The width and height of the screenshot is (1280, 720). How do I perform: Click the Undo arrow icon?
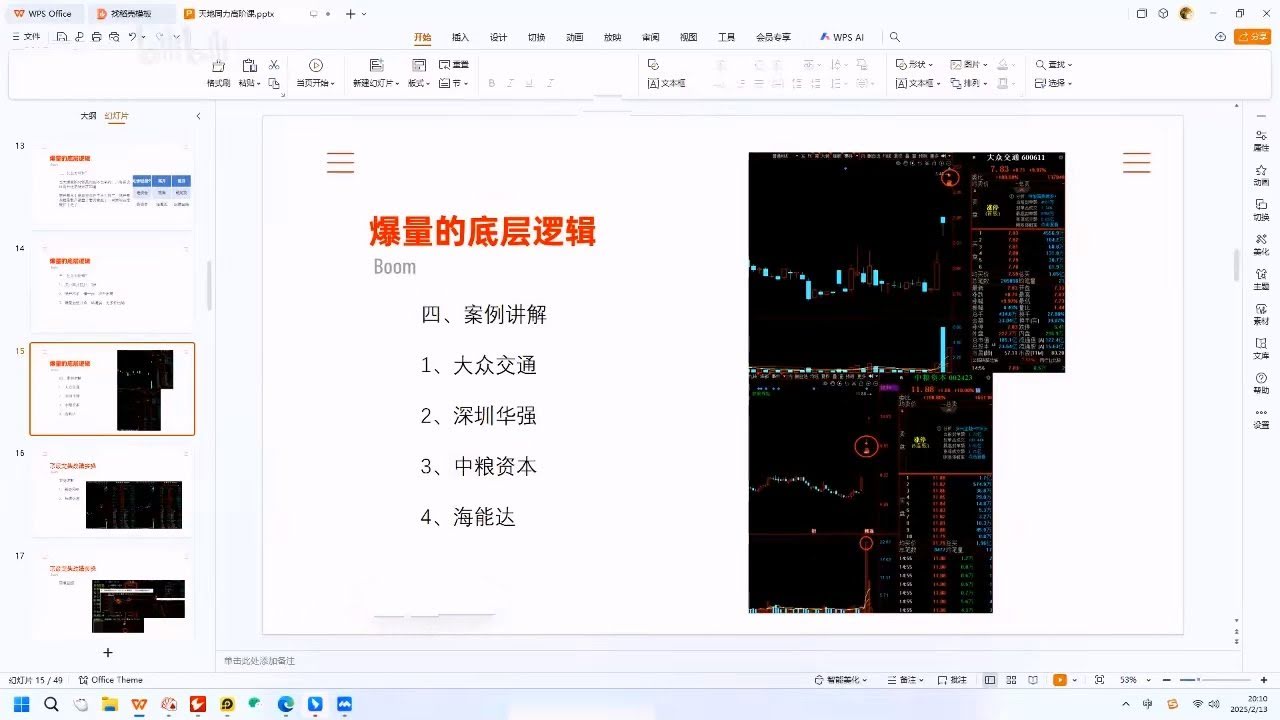point(132,37)
